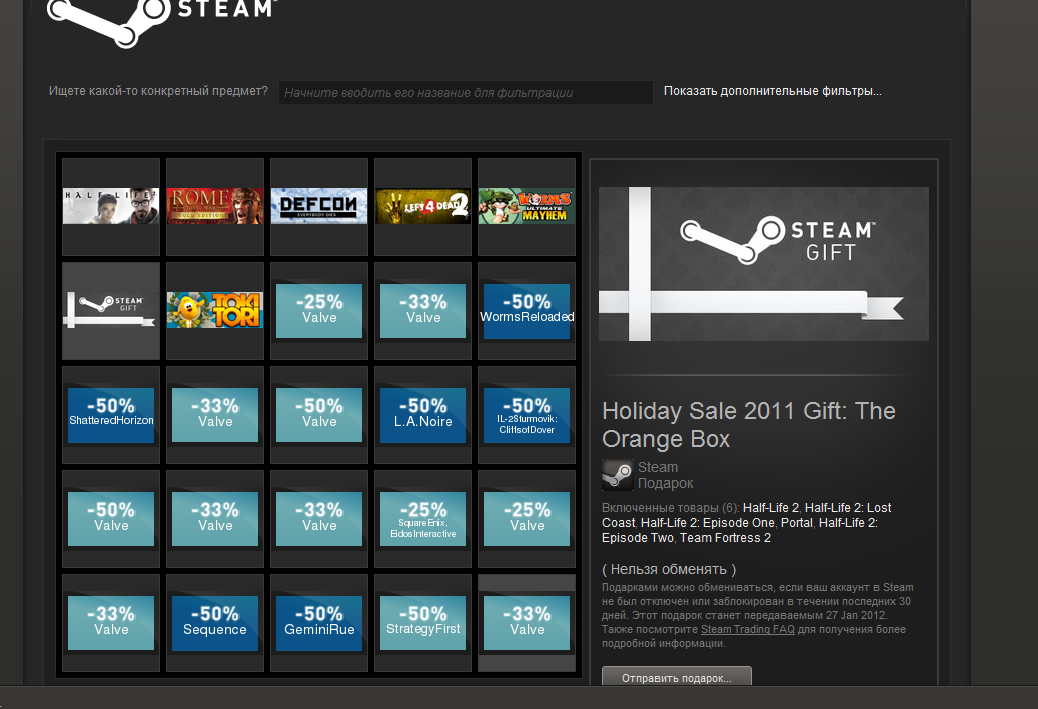
Task: Select the Toki Tori inventory item
Action: [215, 310]
